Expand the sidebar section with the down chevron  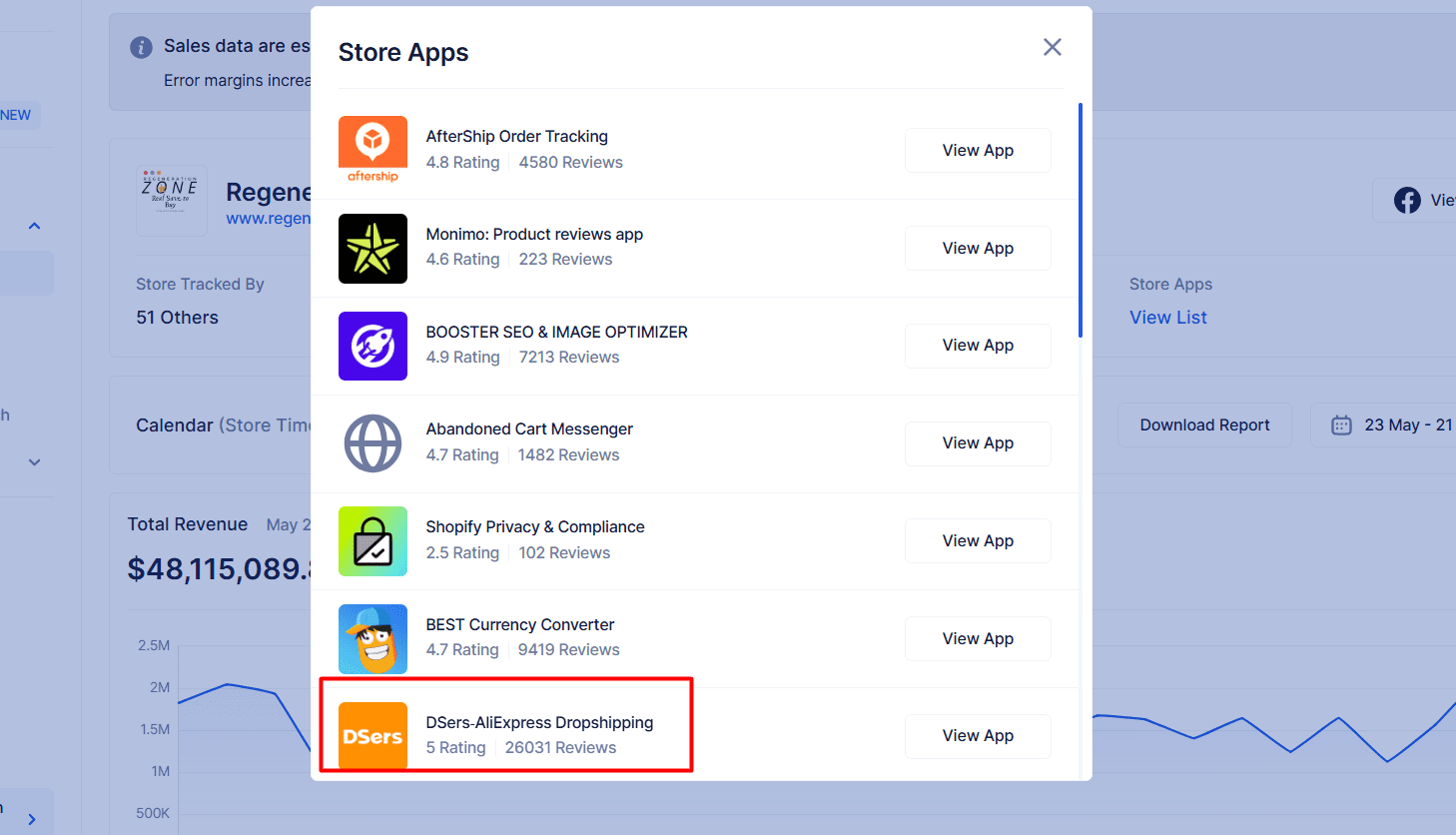34,462
